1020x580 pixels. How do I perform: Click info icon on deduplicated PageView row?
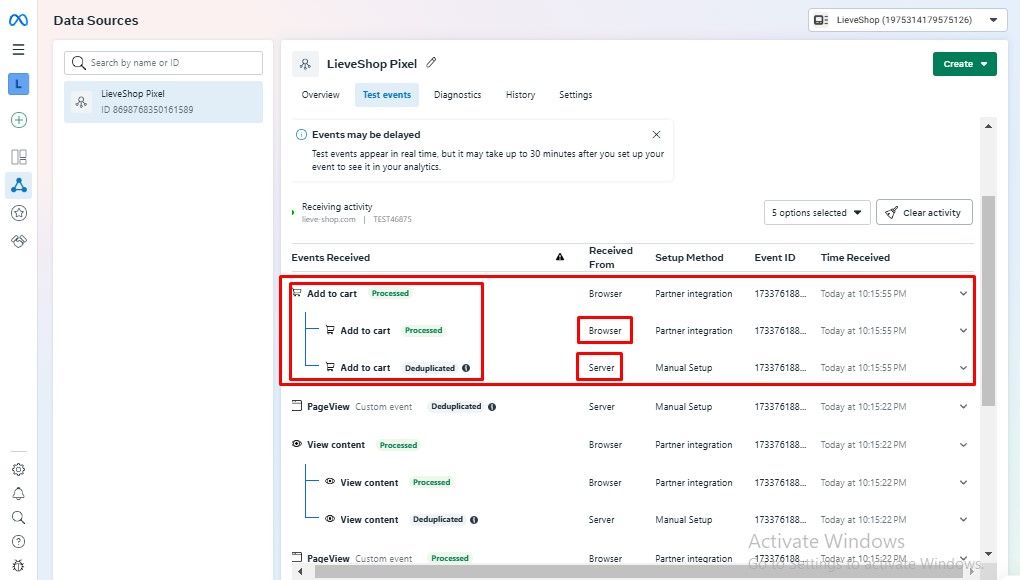click(x=492, y=407)
